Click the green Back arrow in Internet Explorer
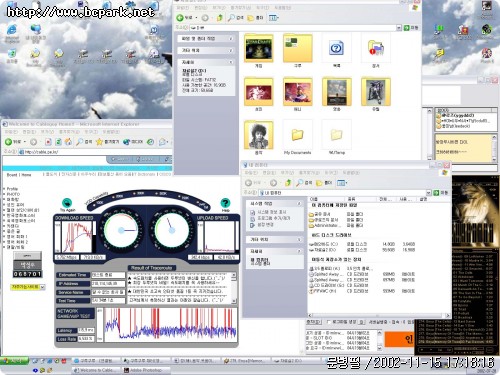 coord(8,142)
